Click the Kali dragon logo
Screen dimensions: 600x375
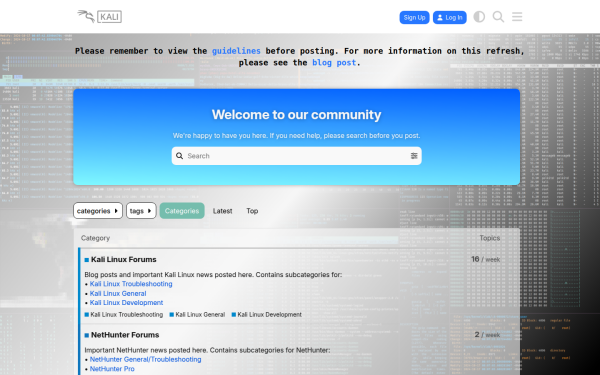[99, 16]
